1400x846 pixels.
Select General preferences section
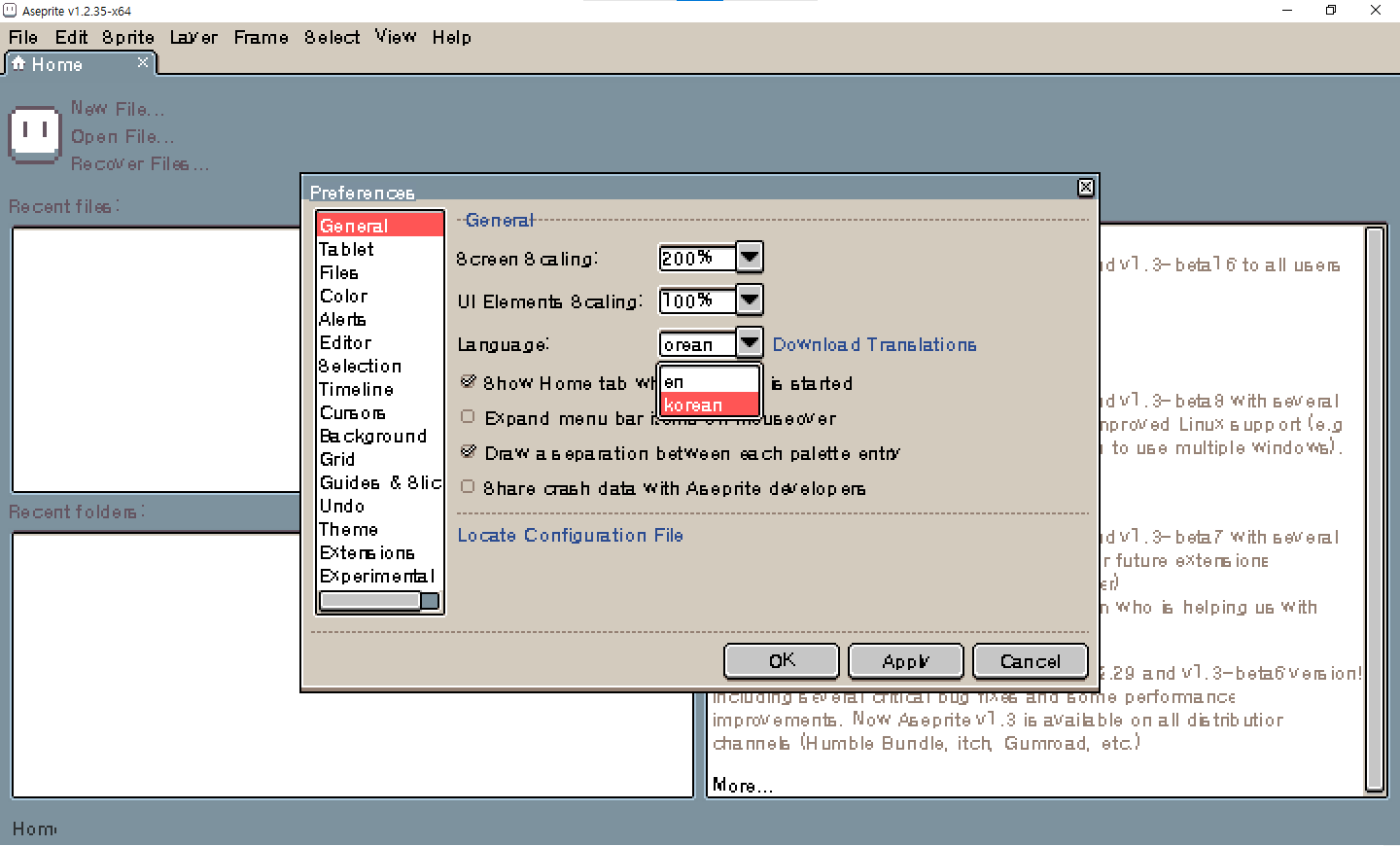(x=380, y=226)
